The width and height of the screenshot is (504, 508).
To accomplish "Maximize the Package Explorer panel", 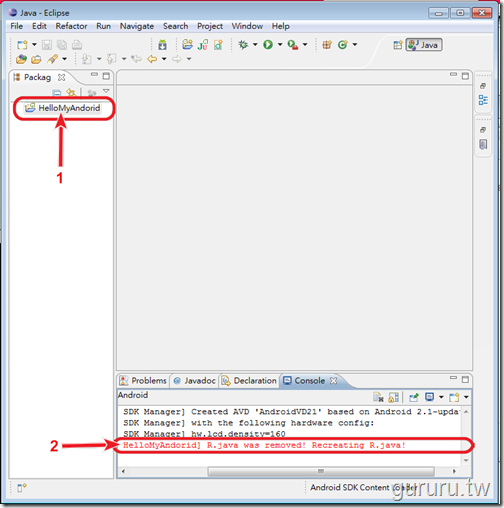I will [x=106, y=76].
